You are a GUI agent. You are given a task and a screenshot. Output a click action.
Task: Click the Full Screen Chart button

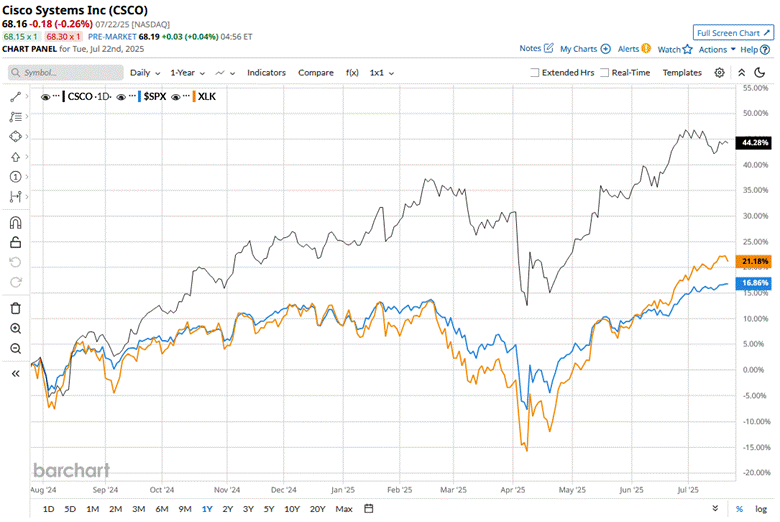click(733, 33)
